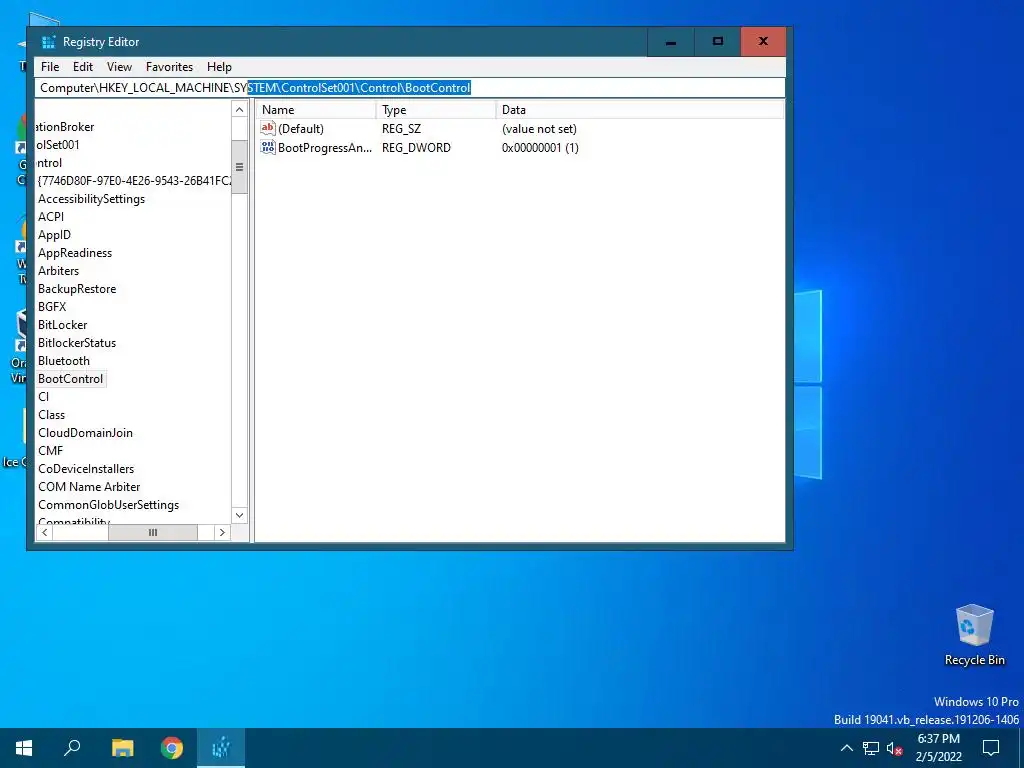Open File Explorer from the taskbar
The image size is (1024, 768).
coord(122,748)
